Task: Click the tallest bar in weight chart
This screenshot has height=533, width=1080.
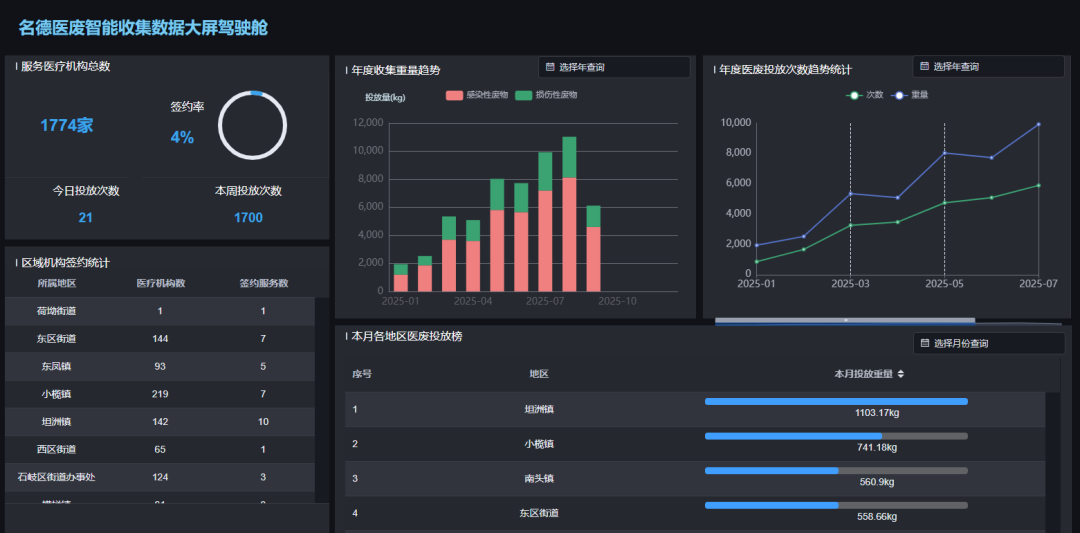Action: click(x=569, y=213)
